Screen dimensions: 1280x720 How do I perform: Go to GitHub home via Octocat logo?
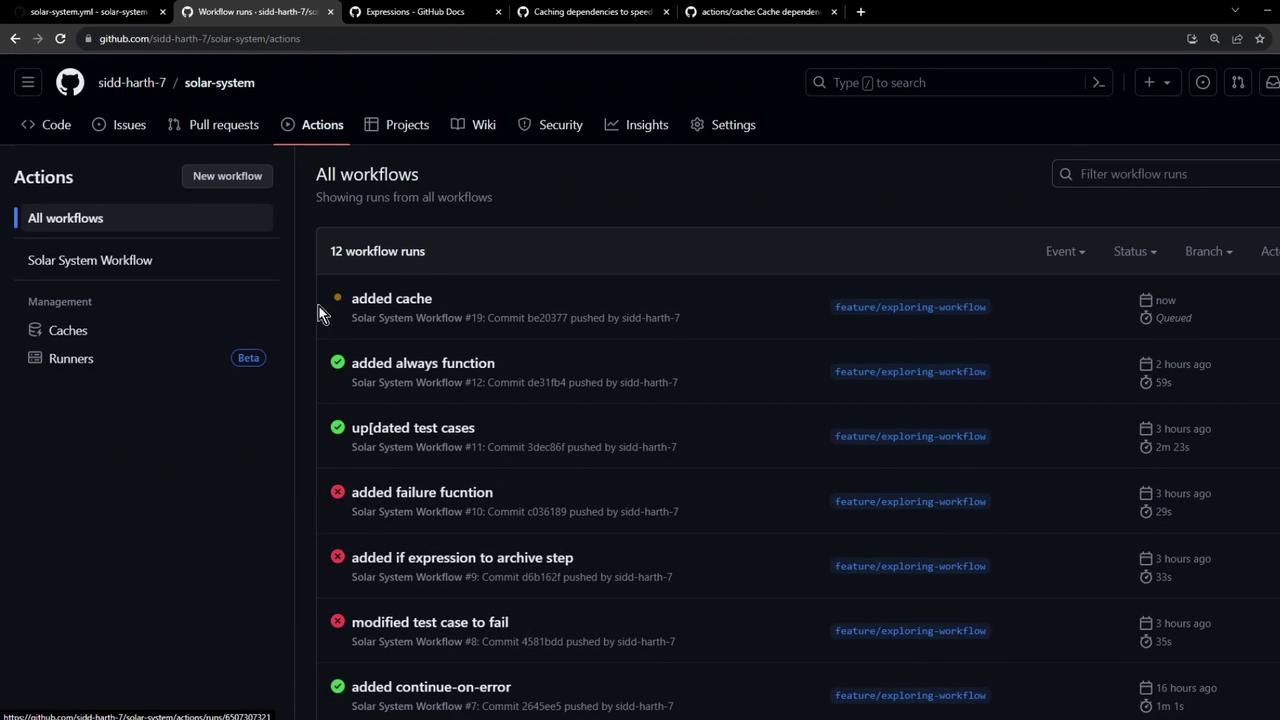pyautogui.click(x=70, y=83)
